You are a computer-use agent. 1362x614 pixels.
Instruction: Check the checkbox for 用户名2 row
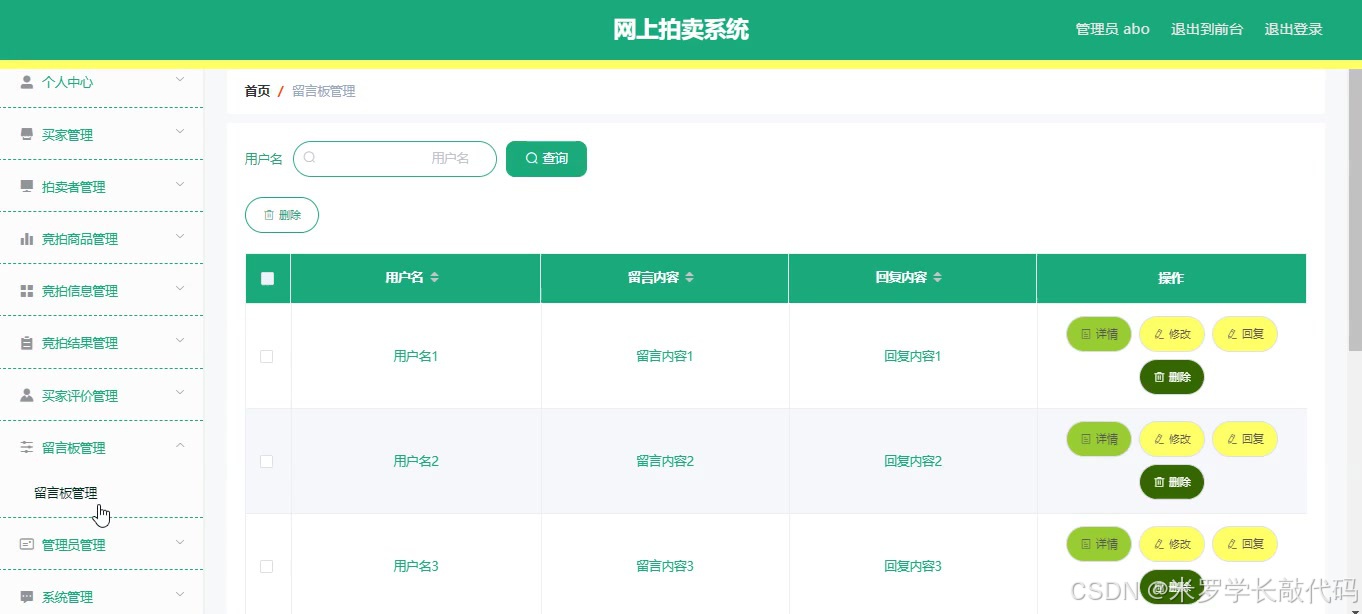tap(267, 461)
